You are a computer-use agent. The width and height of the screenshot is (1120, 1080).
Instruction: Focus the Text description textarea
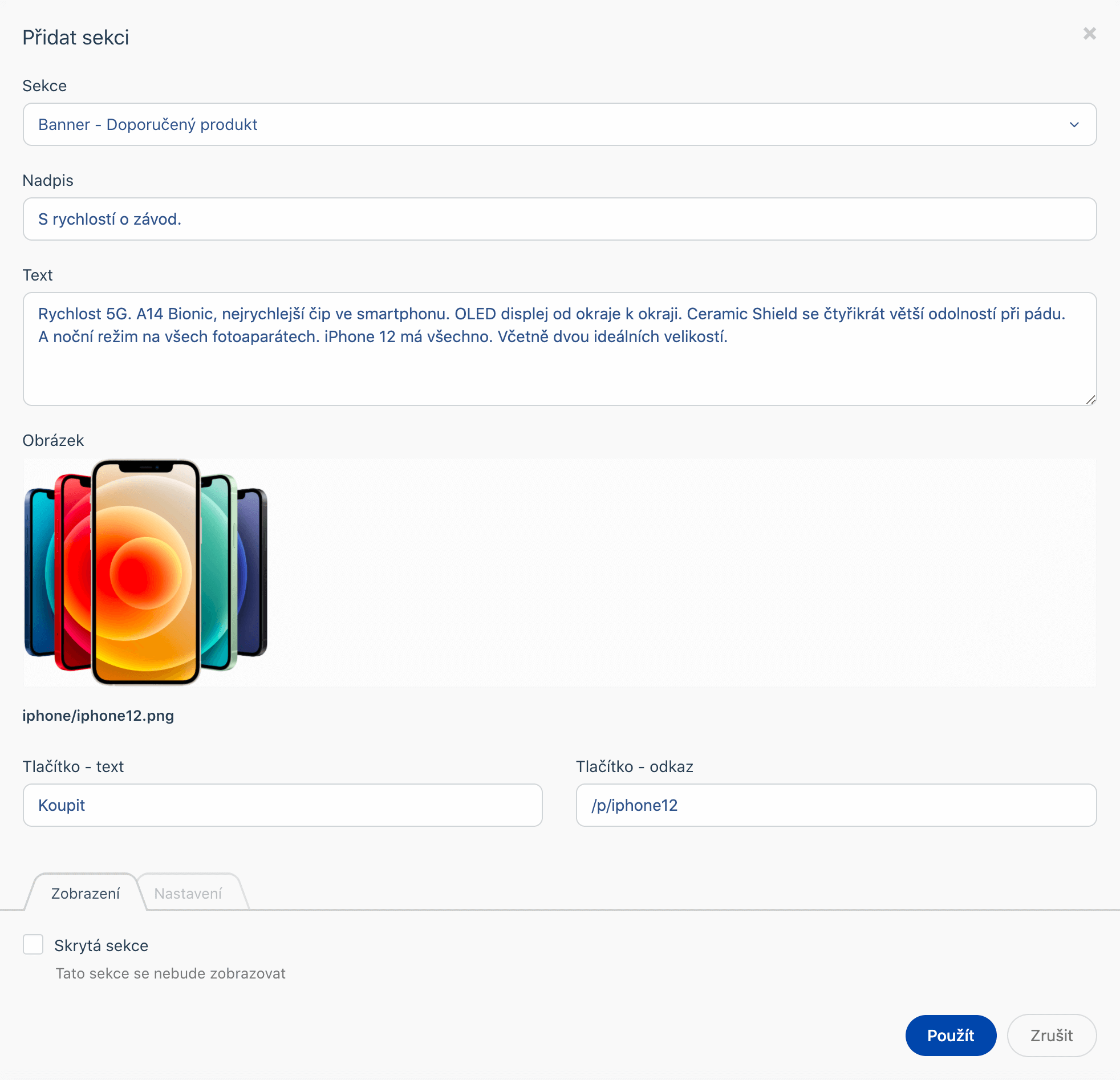click(x=559, y=366)
